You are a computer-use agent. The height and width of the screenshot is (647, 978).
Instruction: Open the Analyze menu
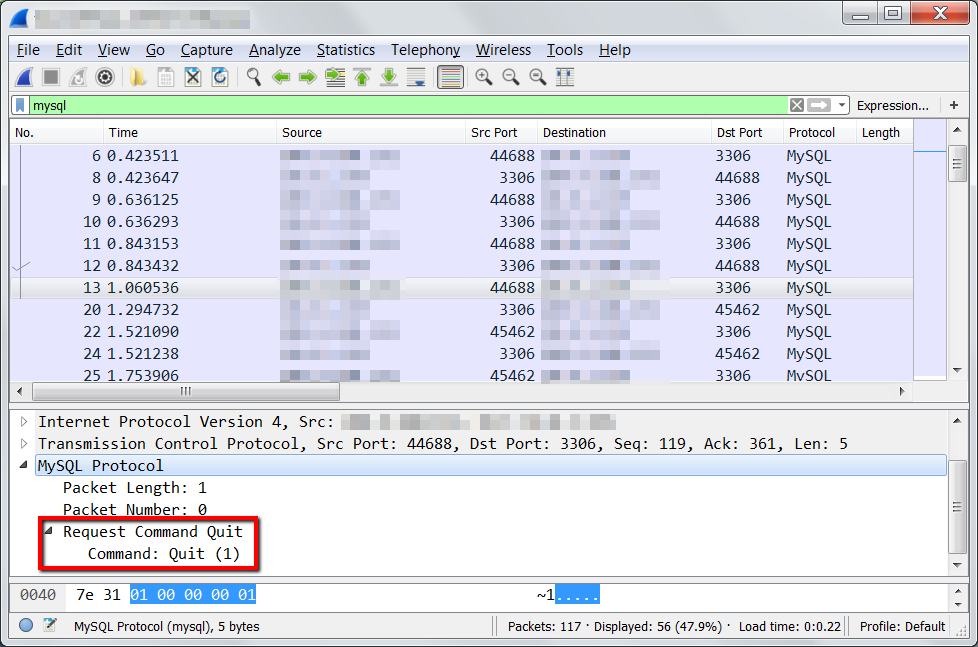(x=274, y=50)
